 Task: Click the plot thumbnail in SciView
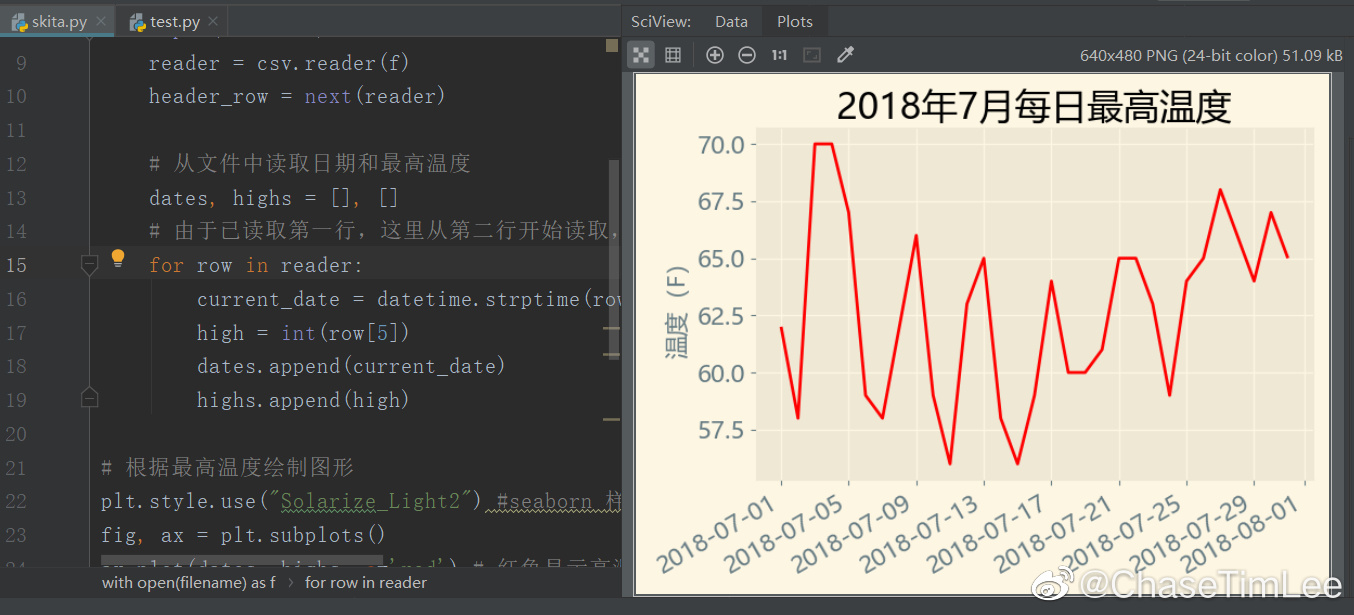click(983, 333)
